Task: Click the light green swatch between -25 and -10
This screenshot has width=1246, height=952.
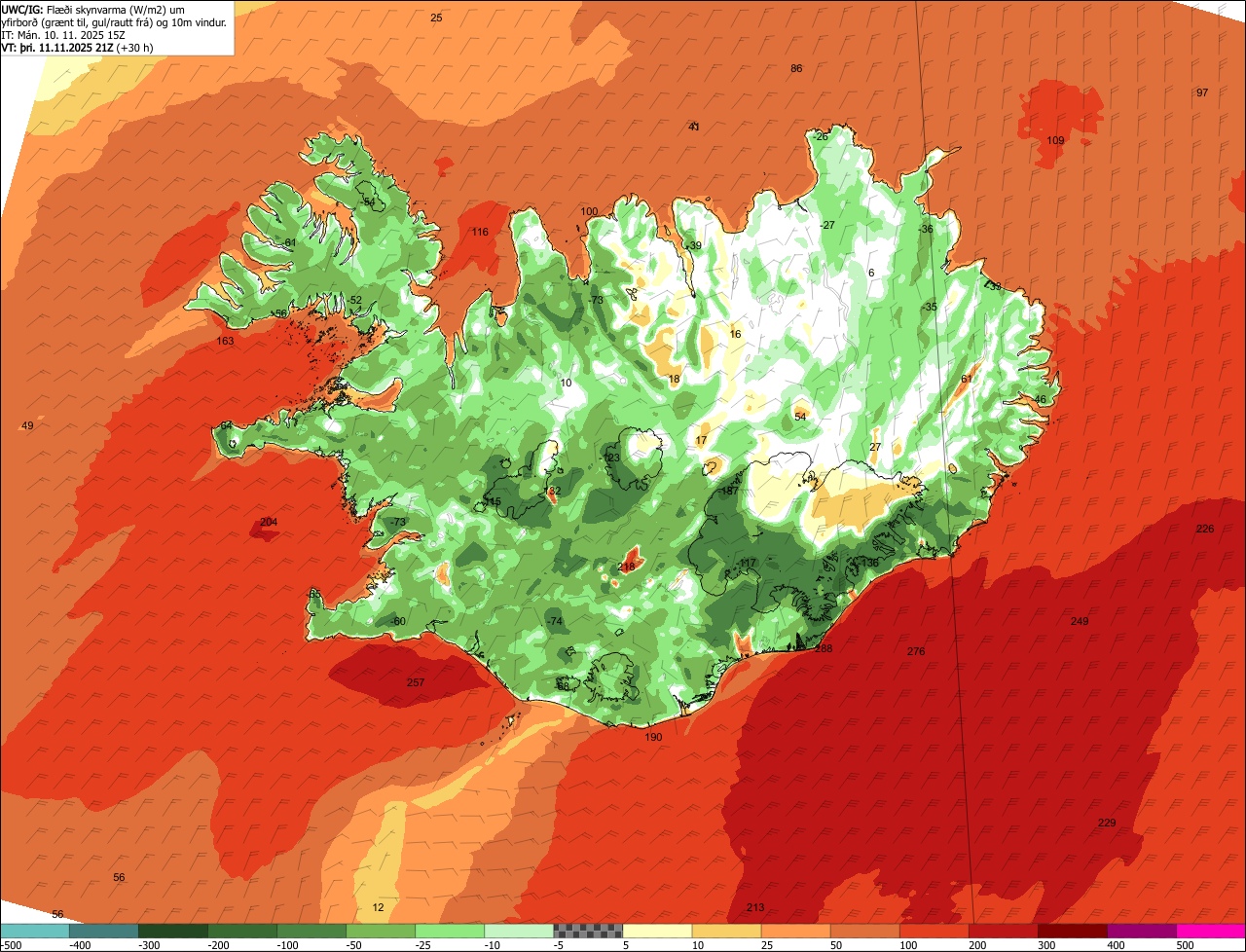Action: pos(449,931)
